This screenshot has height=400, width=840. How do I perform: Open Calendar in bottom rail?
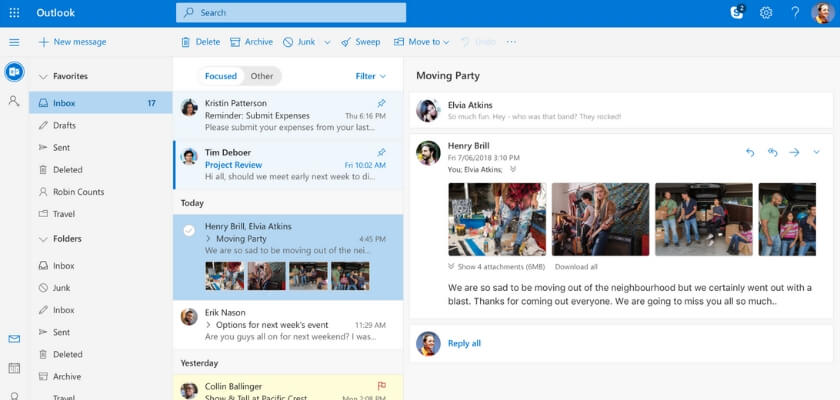coord(14,368)
